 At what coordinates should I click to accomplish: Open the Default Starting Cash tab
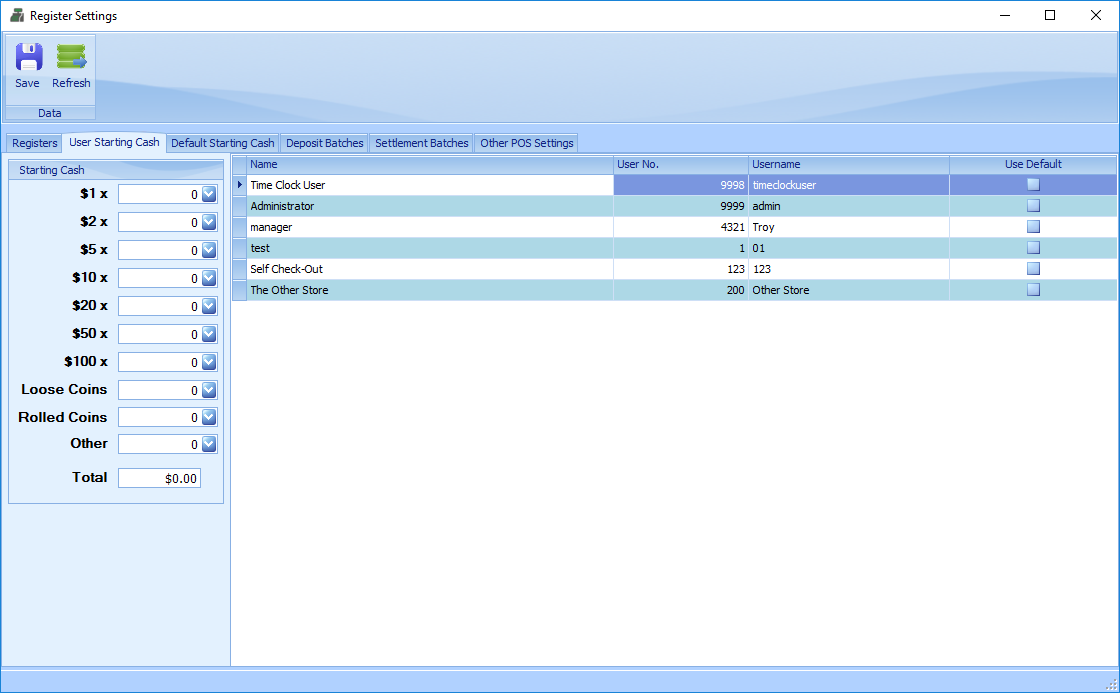coord(222,143)
